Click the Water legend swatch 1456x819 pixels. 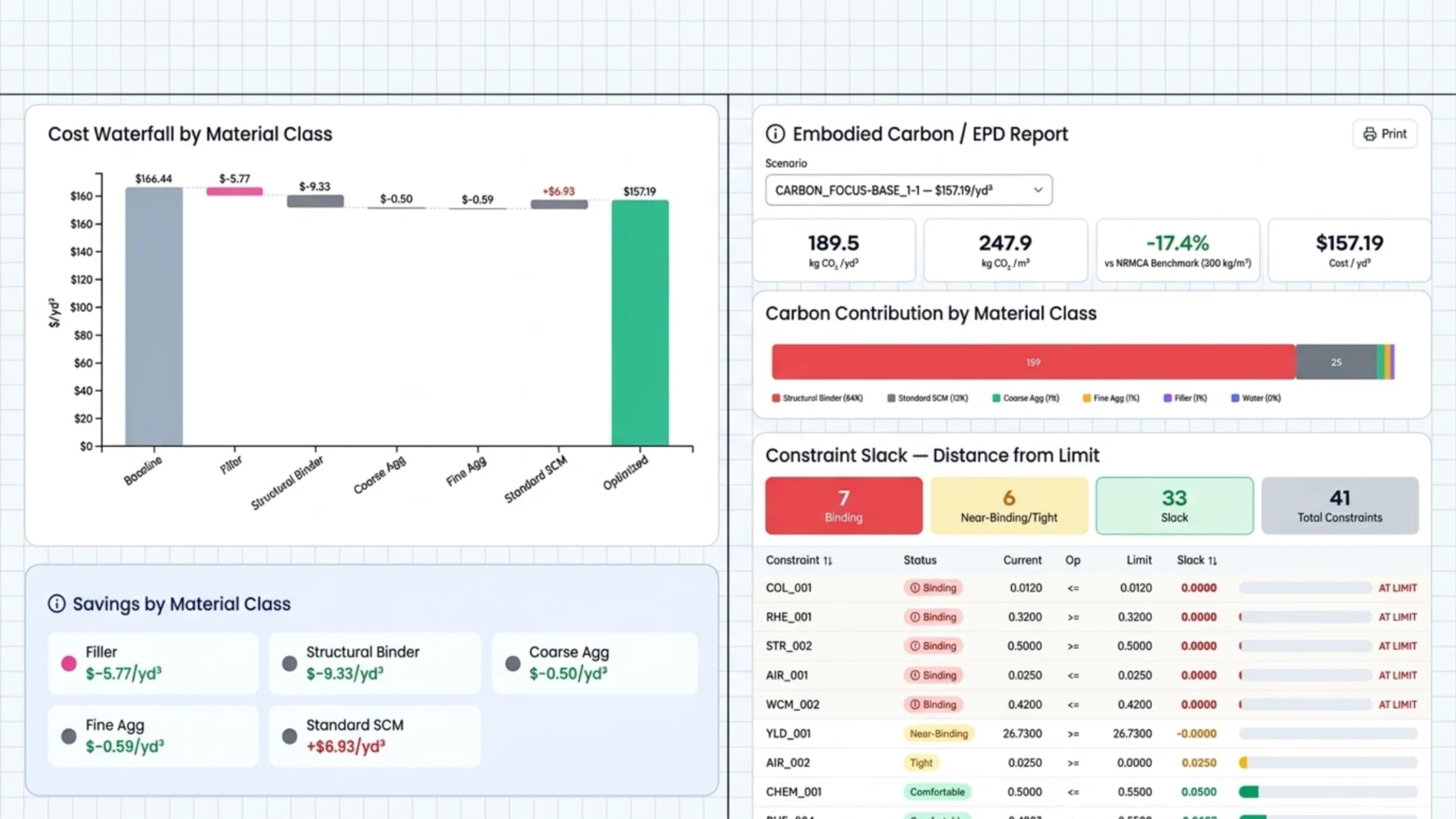(1235, 398)
